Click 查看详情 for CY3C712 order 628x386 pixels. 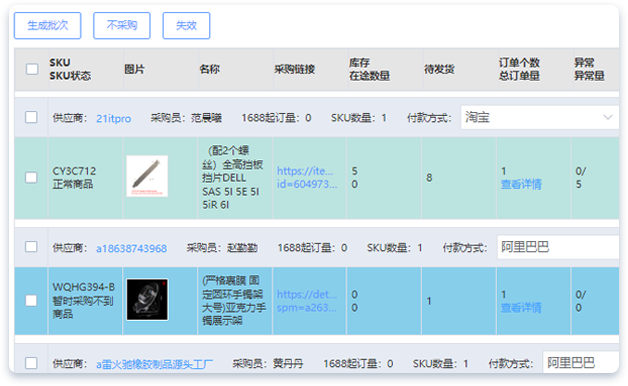(521, 184)
